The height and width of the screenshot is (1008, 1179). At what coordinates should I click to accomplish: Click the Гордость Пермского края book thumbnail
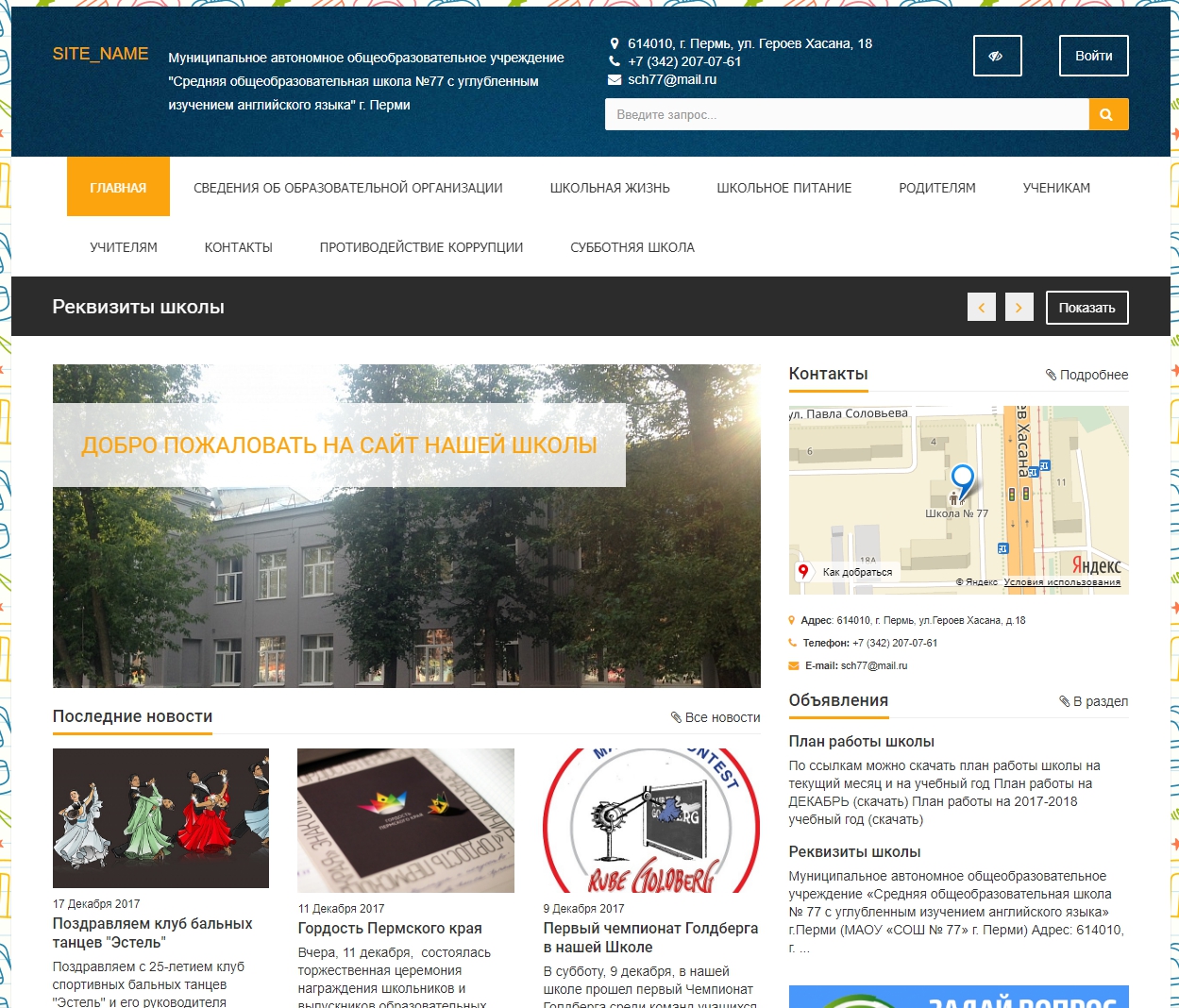tap(406, 820)
